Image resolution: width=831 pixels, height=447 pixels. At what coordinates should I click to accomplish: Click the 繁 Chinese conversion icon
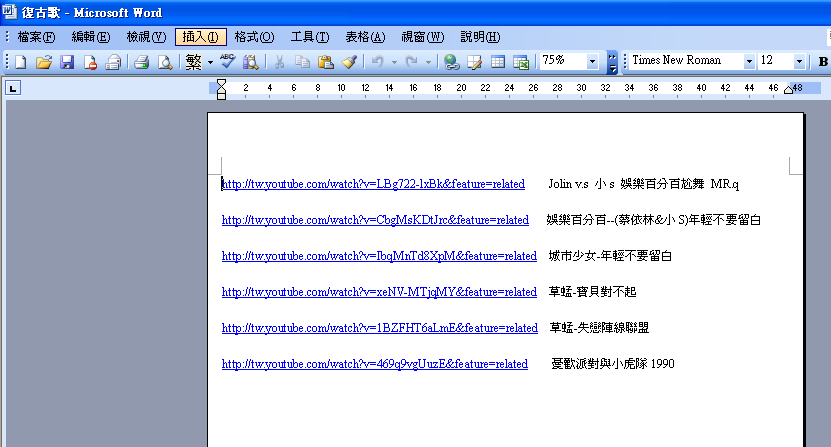pyautogui.click(x=193, y=62)
